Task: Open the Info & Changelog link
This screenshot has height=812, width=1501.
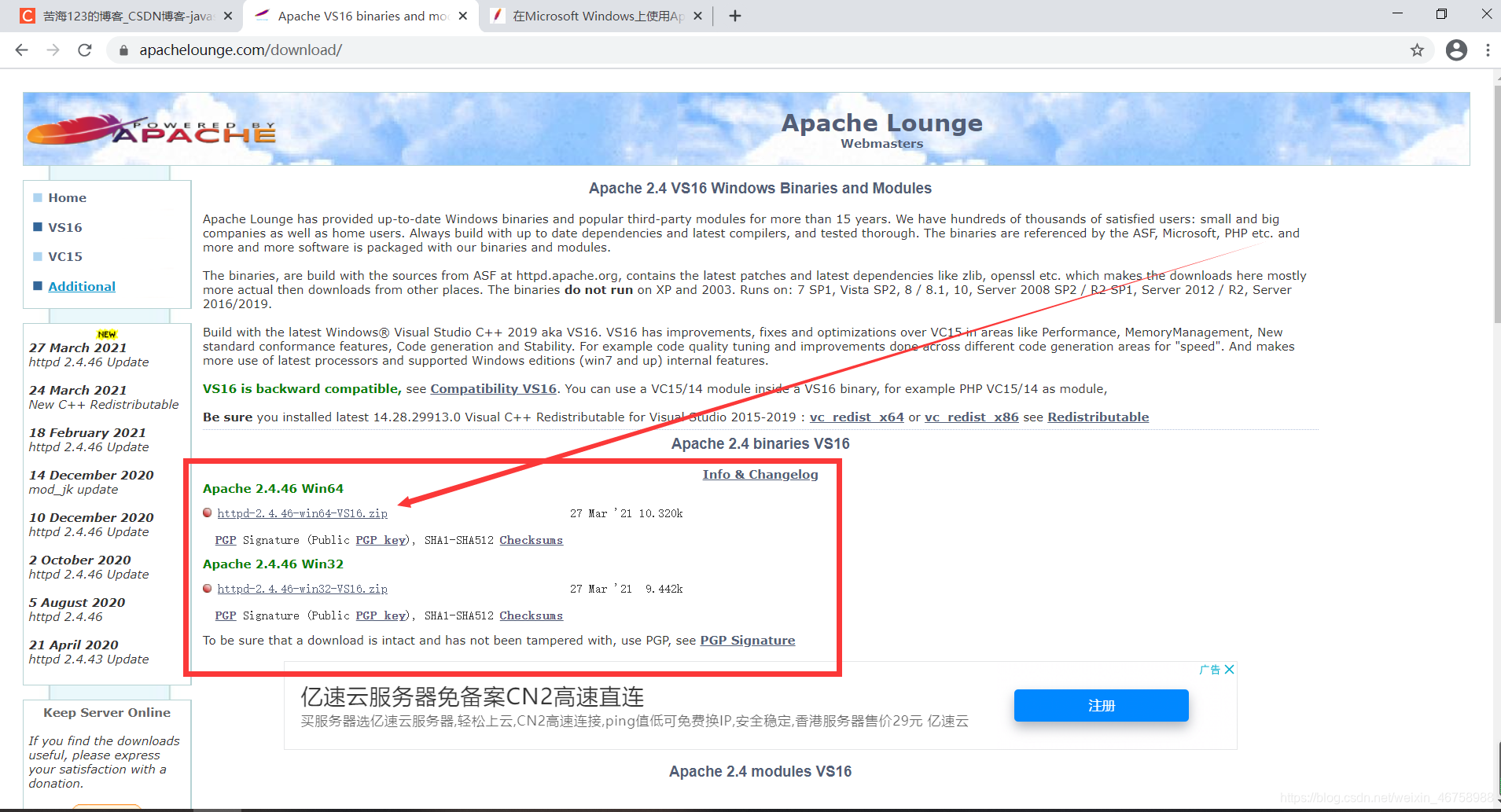Action: pos(760,474)
